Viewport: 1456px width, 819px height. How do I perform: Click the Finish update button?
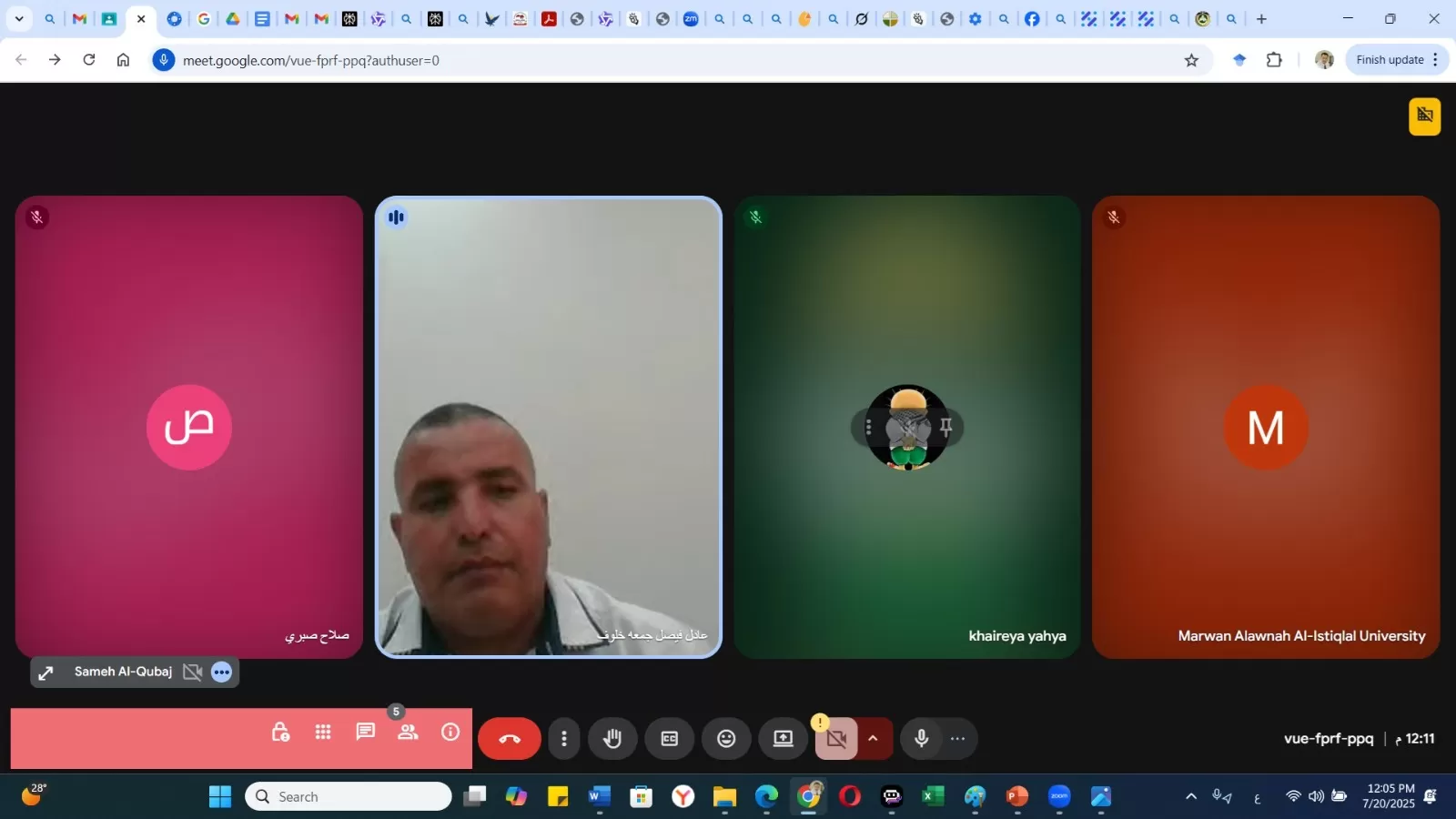pos(1390,60)
